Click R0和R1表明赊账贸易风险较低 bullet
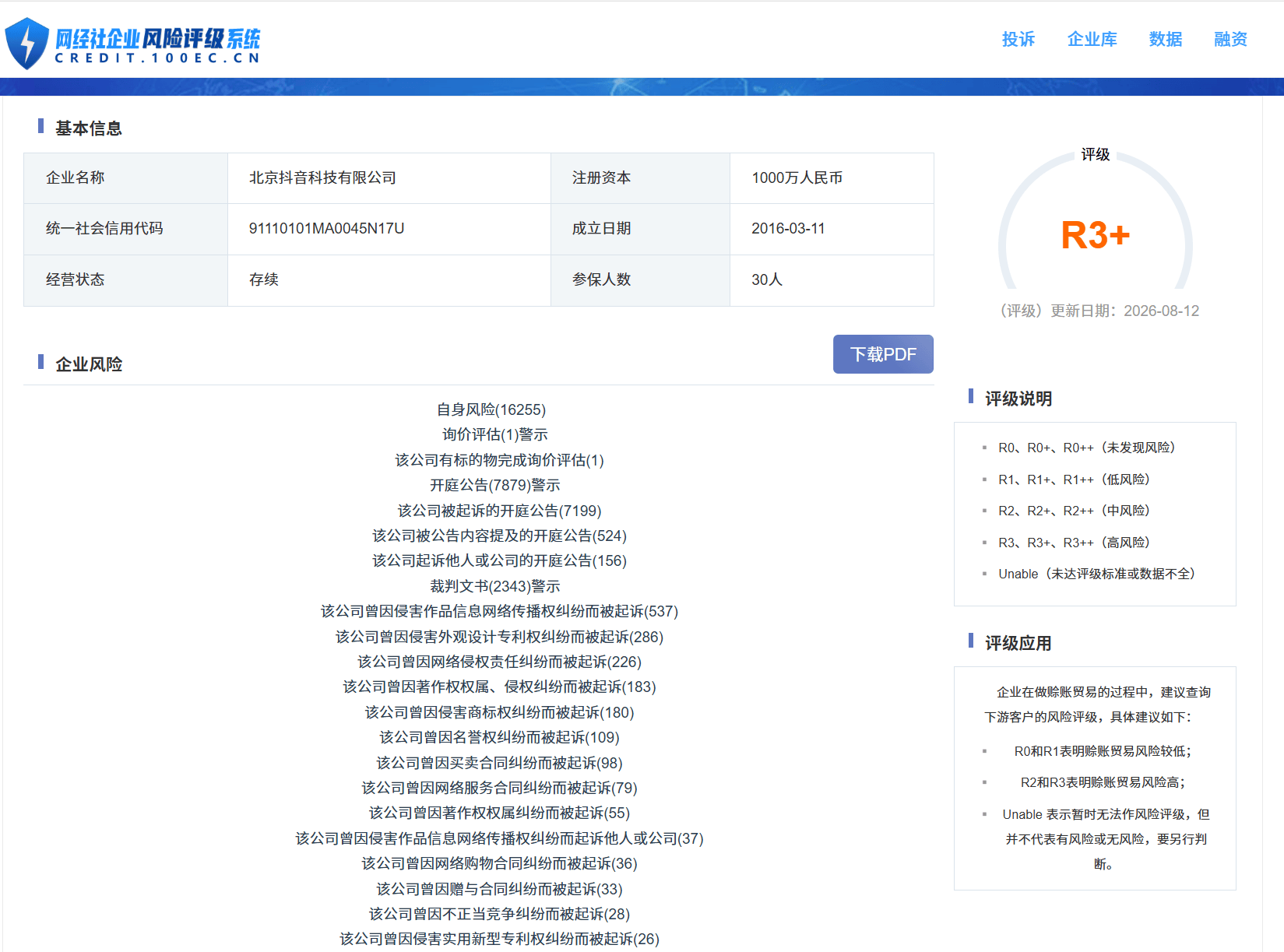 1103,751
